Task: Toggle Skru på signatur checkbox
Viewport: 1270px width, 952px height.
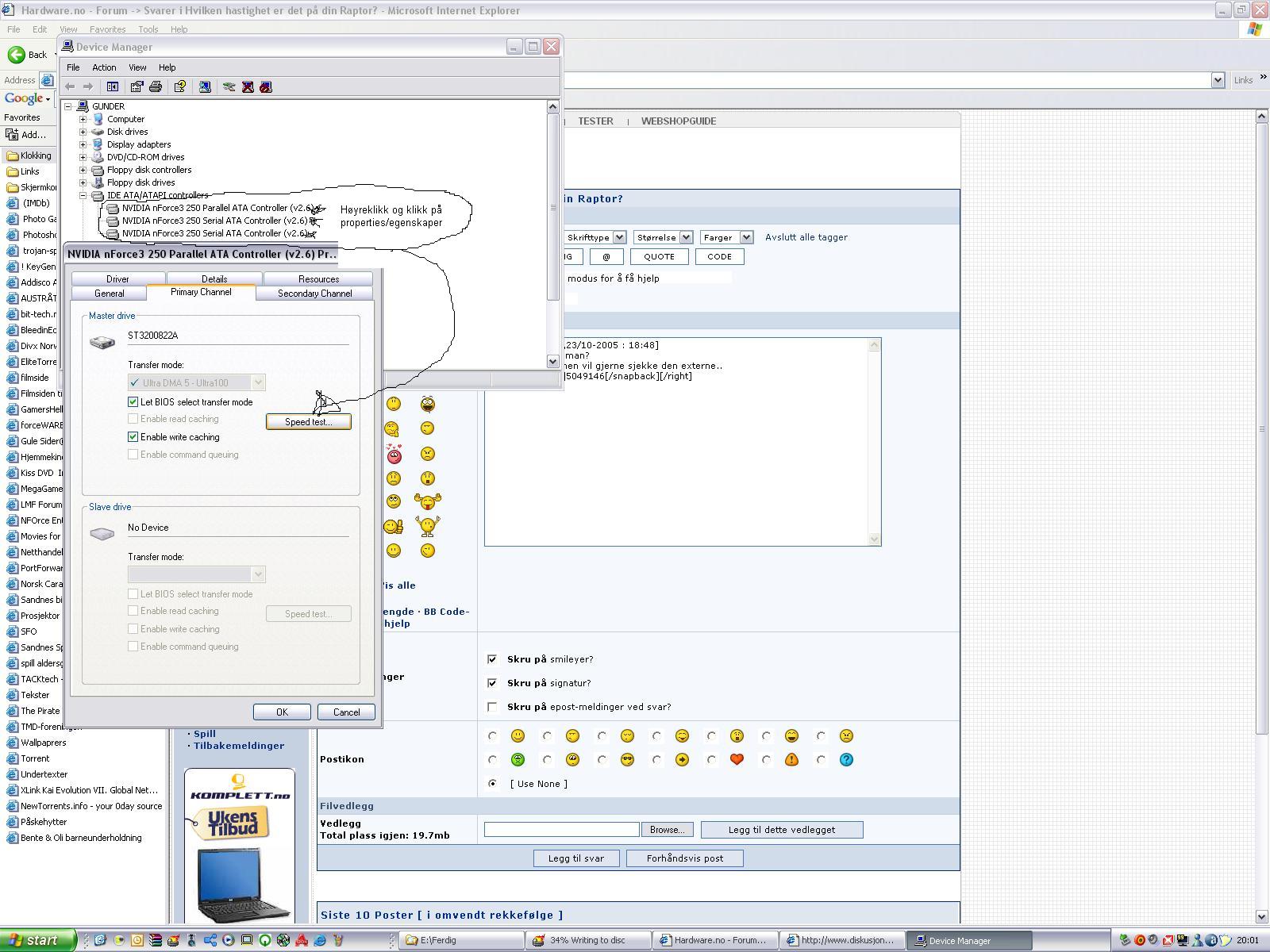Action: [492, 683]
